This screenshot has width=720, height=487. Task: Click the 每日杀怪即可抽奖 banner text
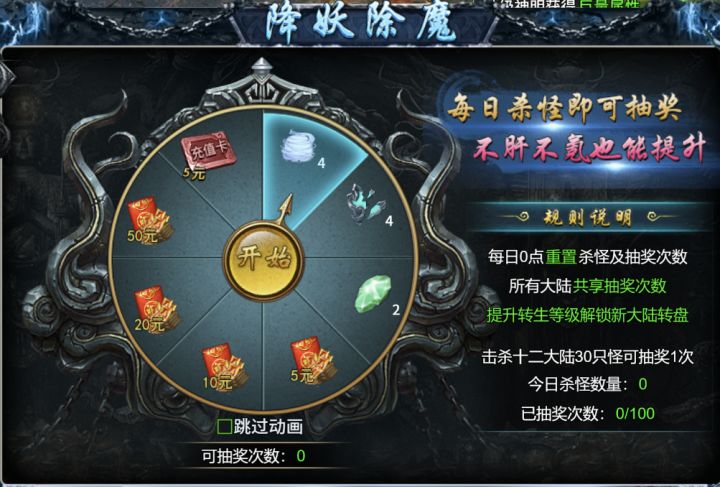(x=565, y=110)
